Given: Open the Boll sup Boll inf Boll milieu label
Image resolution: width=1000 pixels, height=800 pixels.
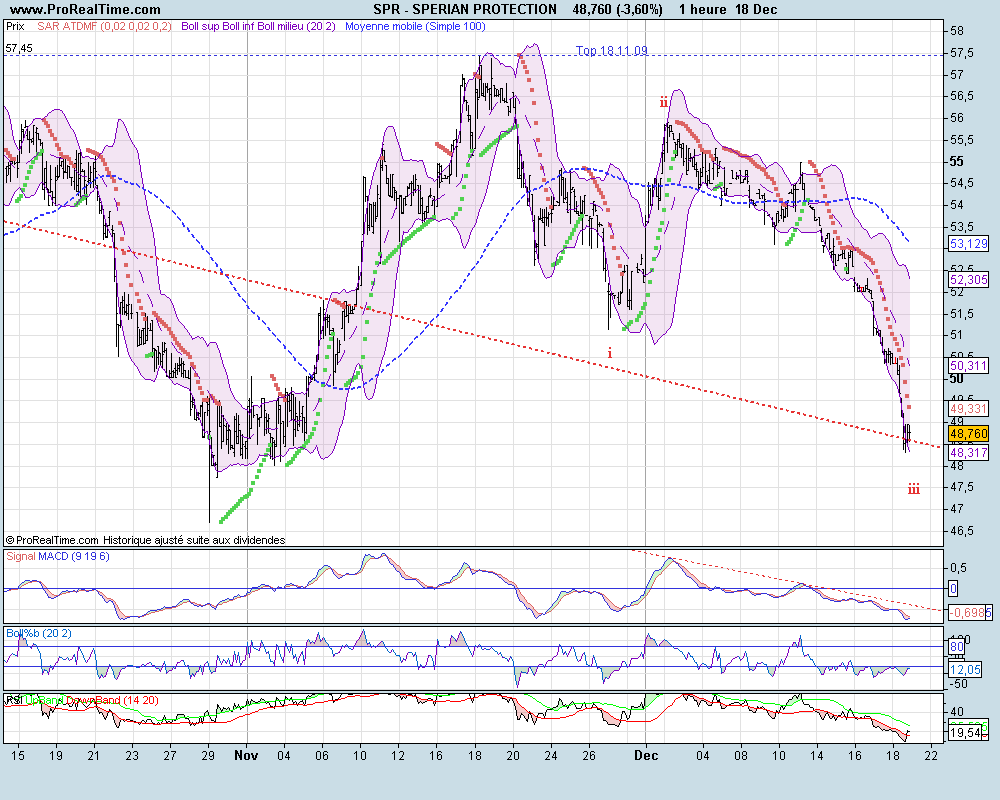Looking at the screenshot, I should tap(258, 27).
